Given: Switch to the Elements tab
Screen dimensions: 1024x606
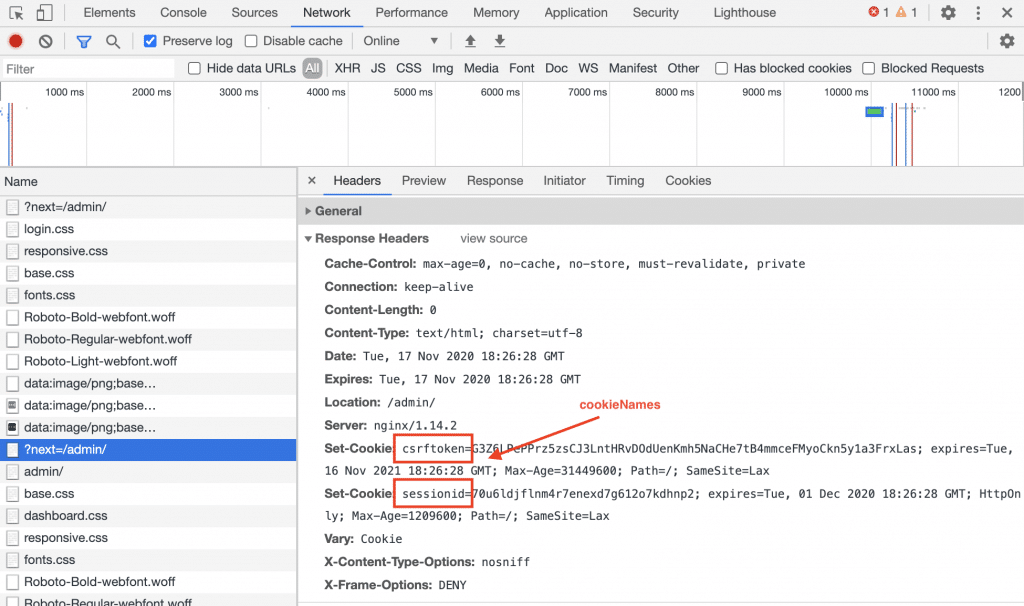Looking at the screenshot, I should click(x=109, y=12).
